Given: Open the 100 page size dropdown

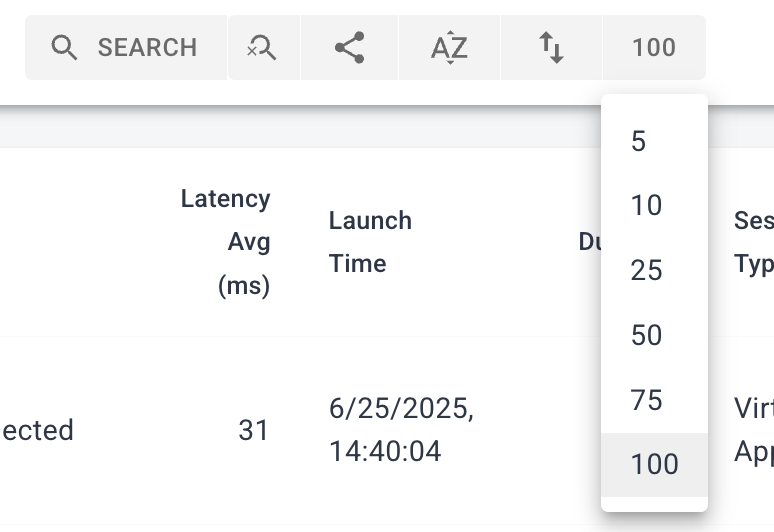Looking at the screenshot, I should pyautogui.click(x=654, y=47).
